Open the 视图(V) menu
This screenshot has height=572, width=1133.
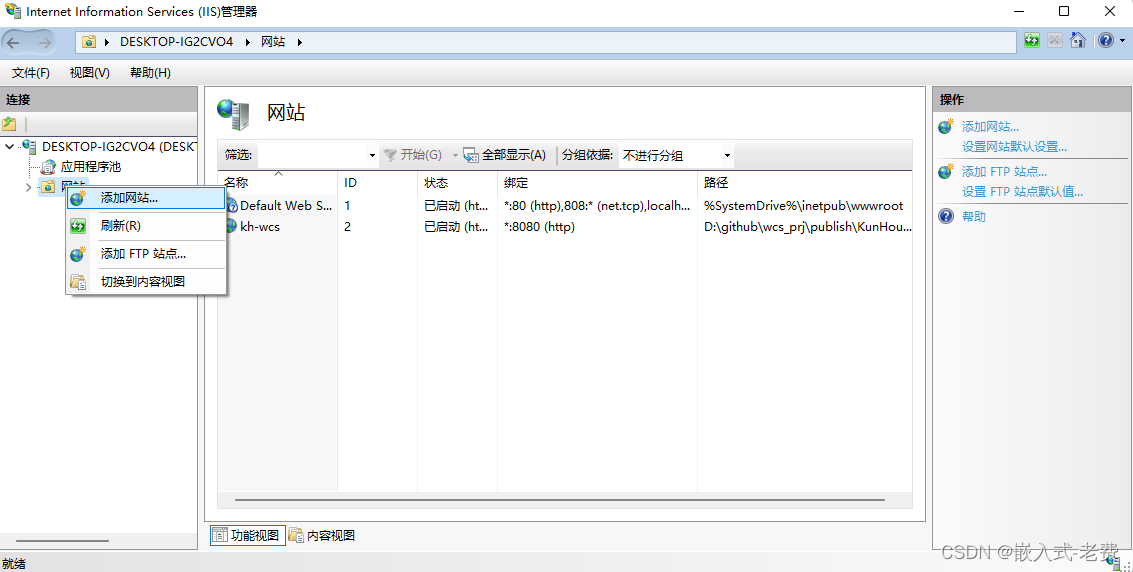[90, 73]
